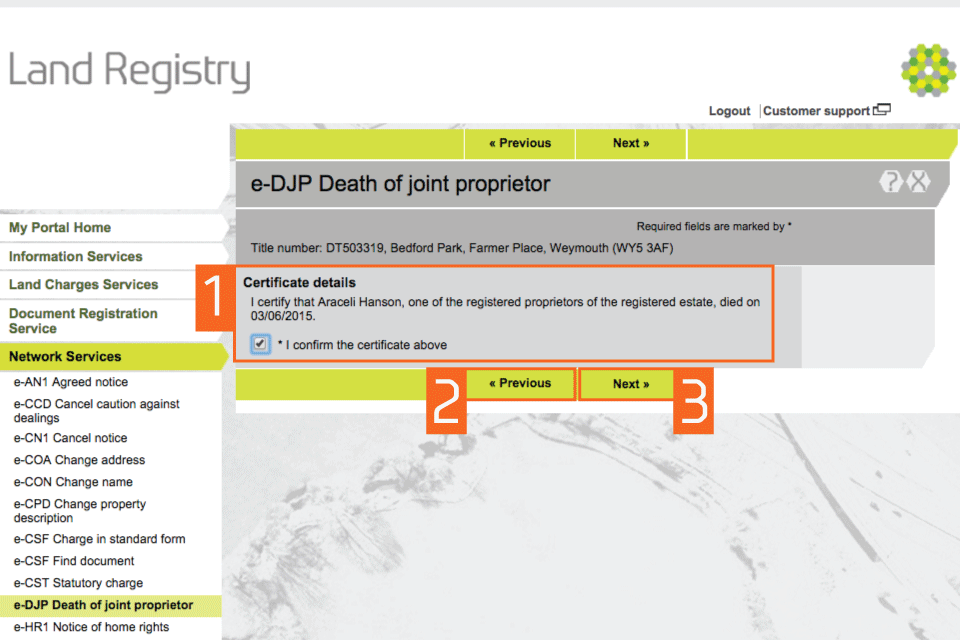Viewport: 960px width, 640px height.
Task: Click the top Next » button
Action: click(631, 143)
